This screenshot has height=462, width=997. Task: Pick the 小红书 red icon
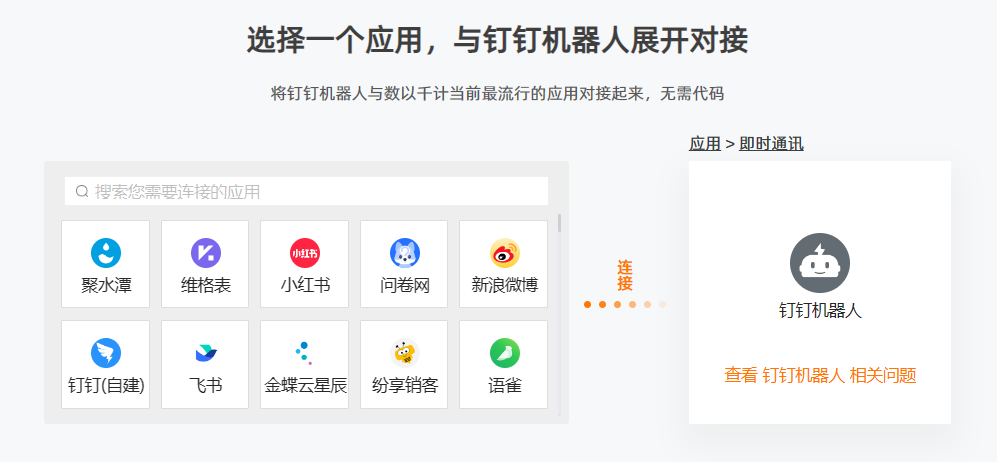point(305,252)
